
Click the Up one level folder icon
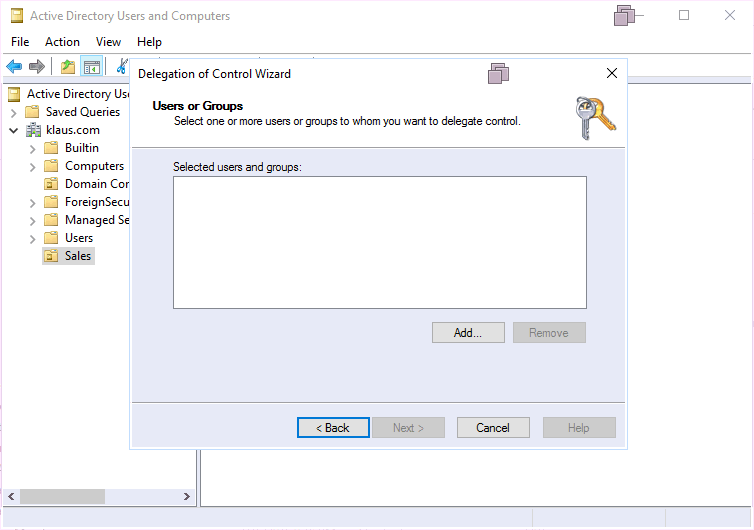coord(67,67)
